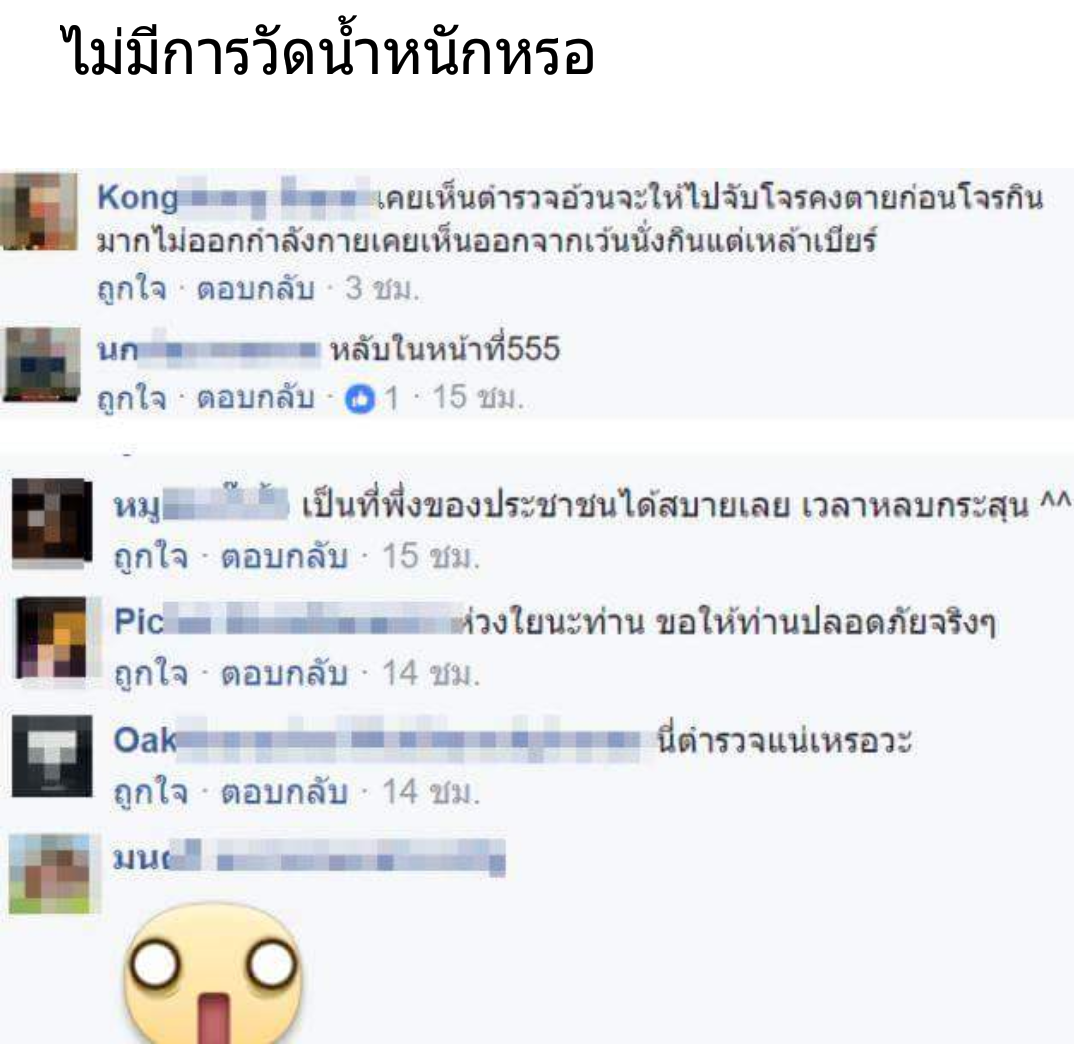
Task: Reply to Kong's comment with ตอบกลับ
Action: click(x=255, y=288)
